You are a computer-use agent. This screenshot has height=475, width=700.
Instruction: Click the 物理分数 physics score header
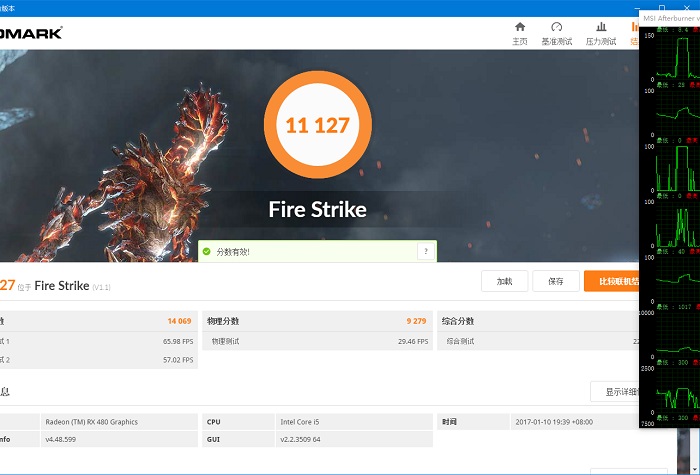click(x=222, y=321)
